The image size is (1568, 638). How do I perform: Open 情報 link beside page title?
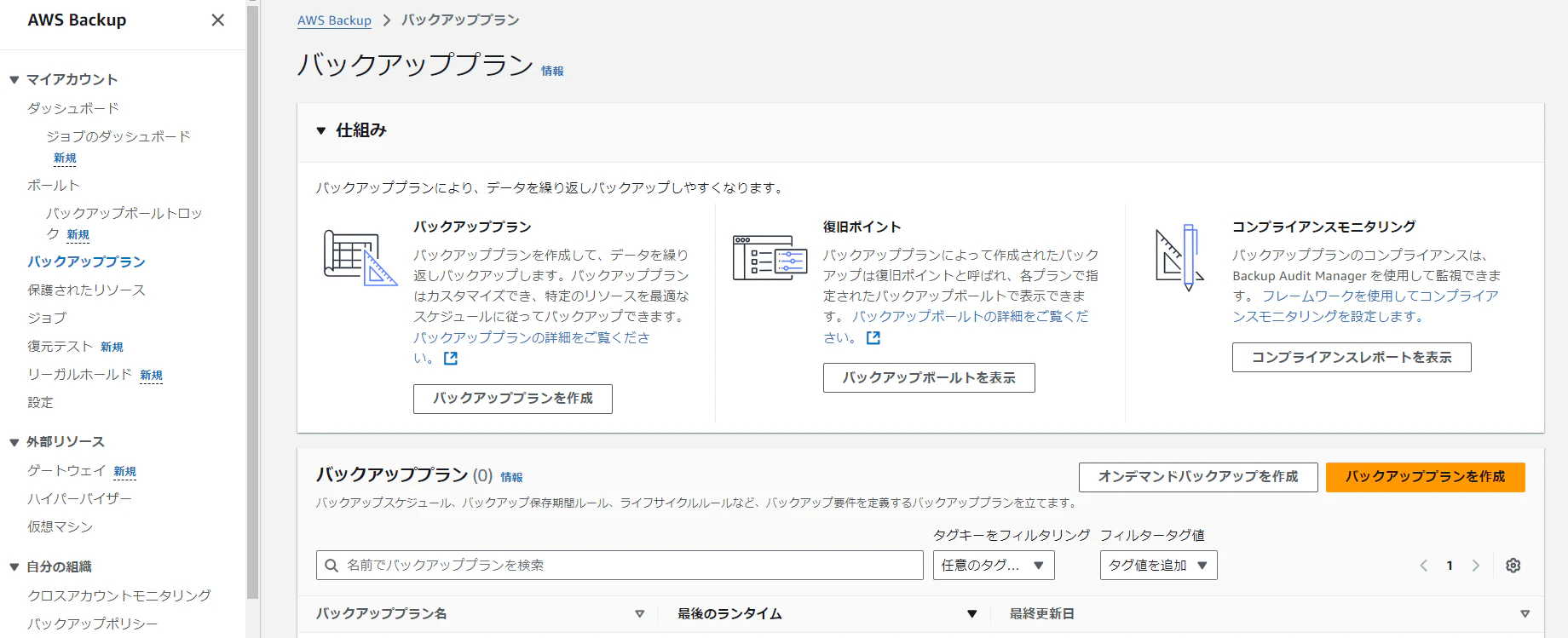tap(552, 71)
